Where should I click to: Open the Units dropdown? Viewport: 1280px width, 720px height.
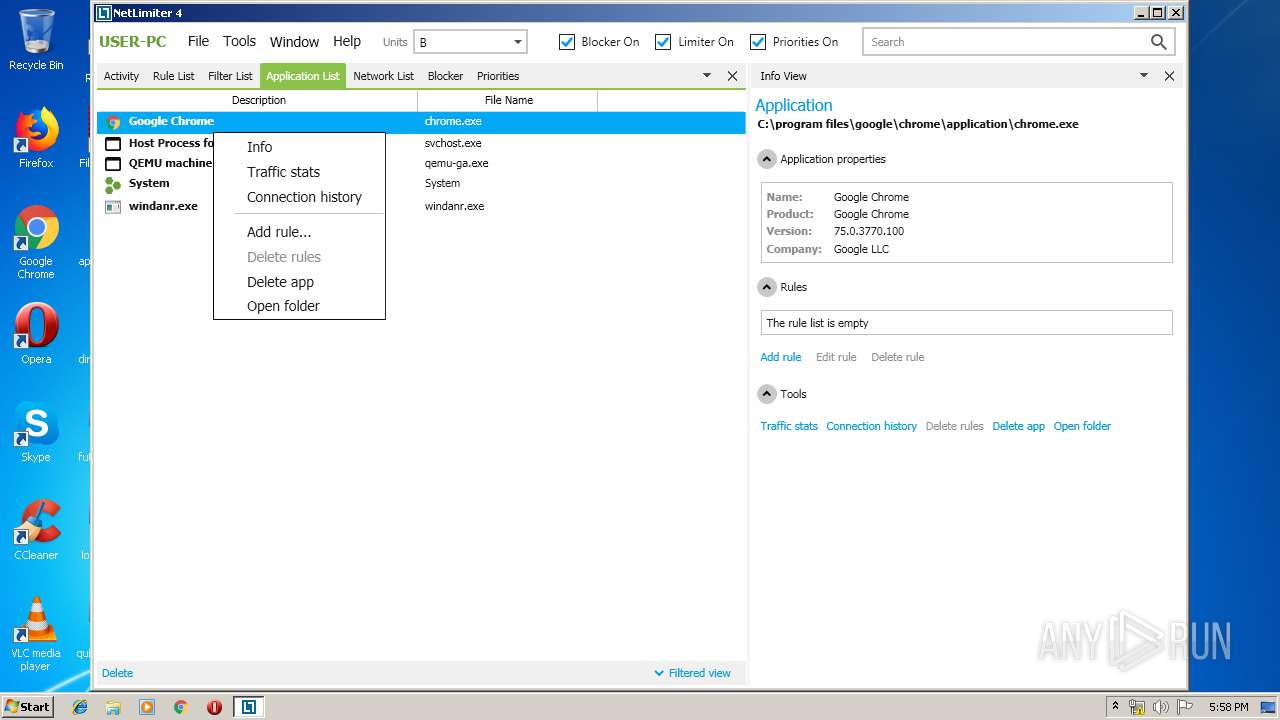(x=470, y=42)
